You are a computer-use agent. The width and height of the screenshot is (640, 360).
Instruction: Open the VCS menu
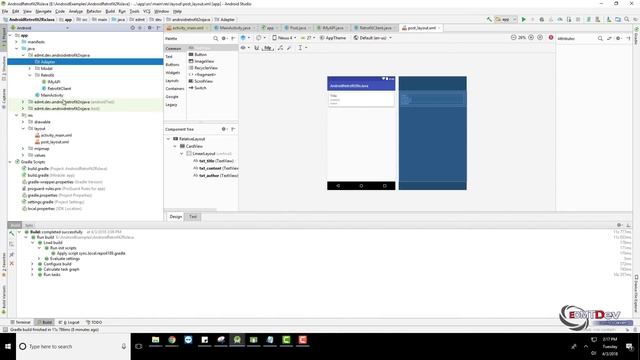click(x=147, y=11)
